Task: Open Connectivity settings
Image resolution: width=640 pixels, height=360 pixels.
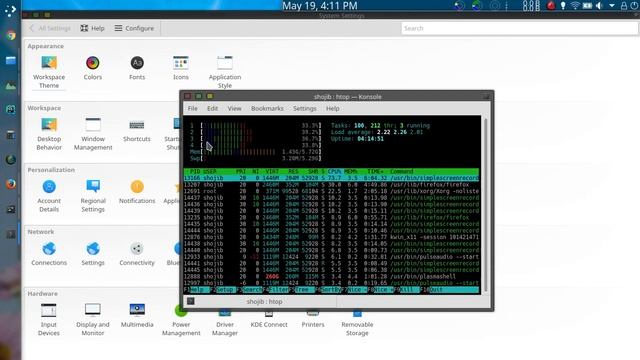Action: click(x=137, y=254)
